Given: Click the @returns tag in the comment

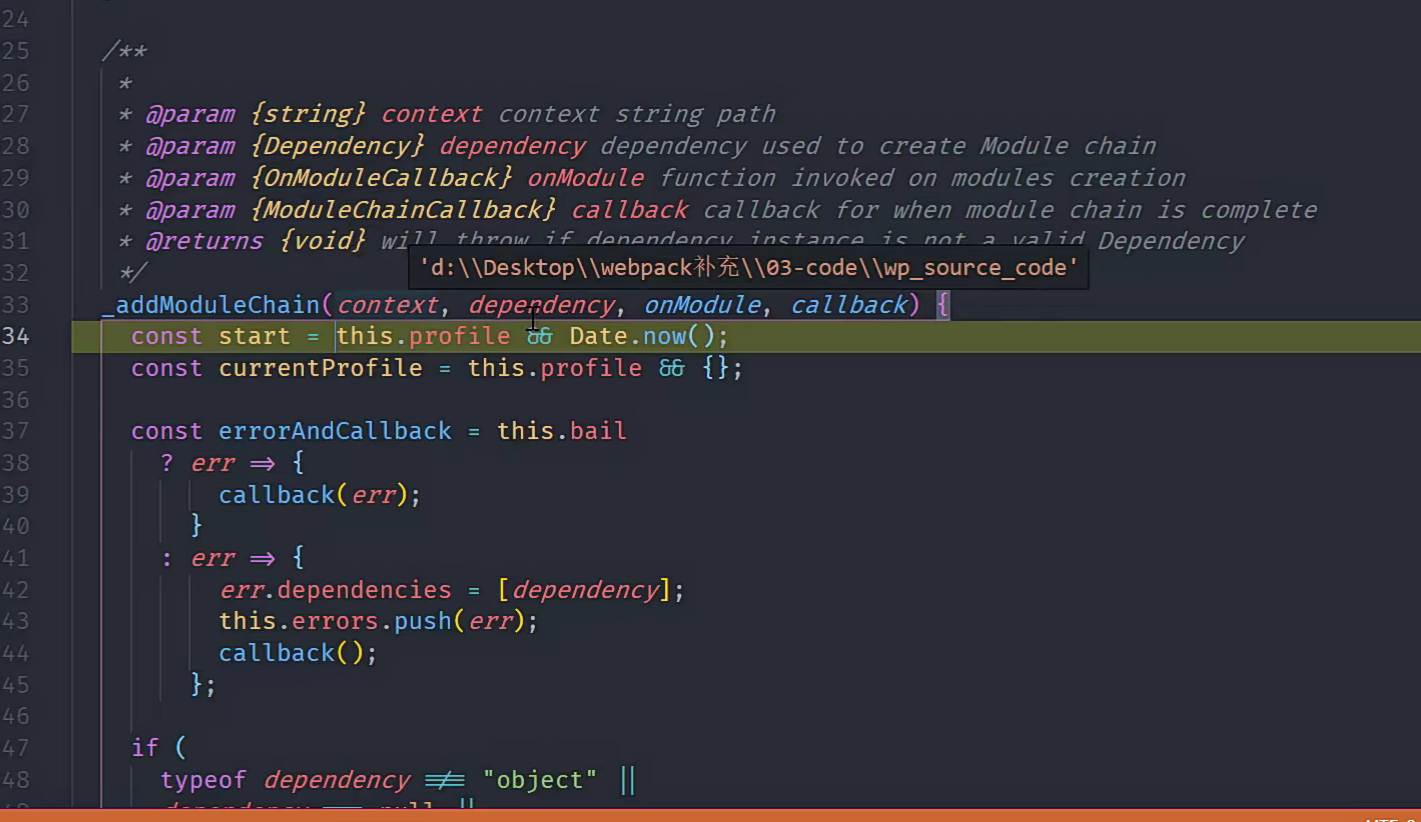Looking at the screenshot, I should point(204,241).
